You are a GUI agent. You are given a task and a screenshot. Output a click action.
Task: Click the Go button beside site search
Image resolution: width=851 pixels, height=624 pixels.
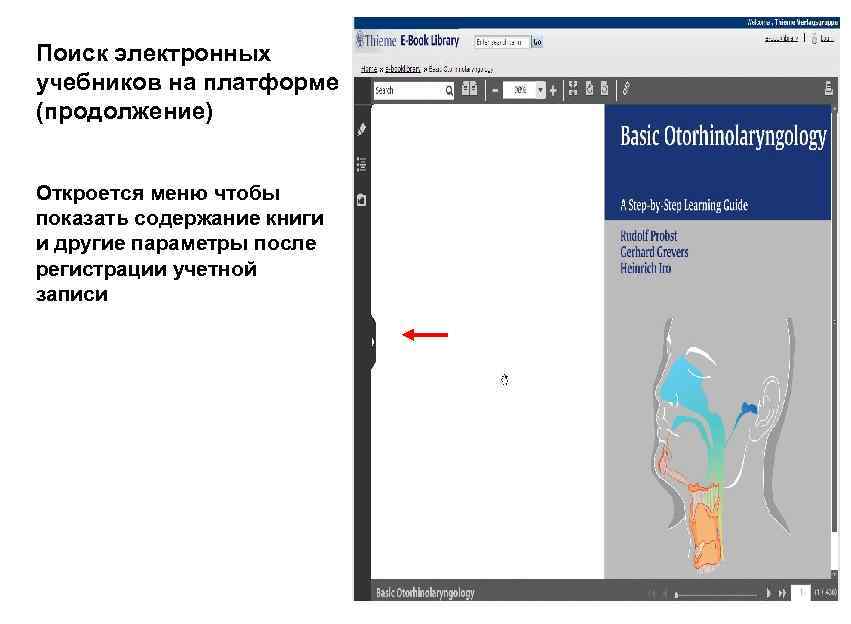pyautogui.click(x=537, y=42)
